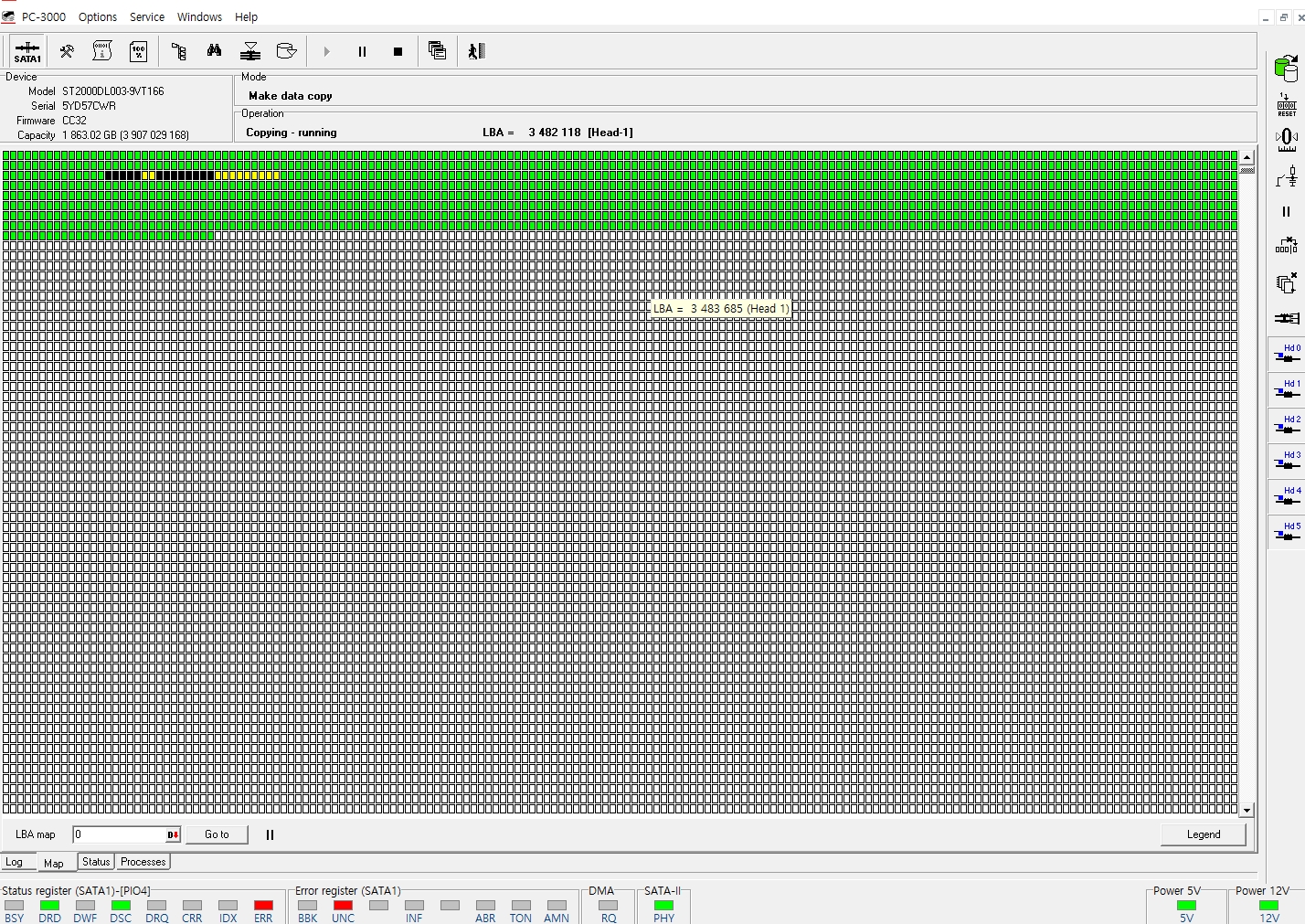Click the Go to button
Screen dimensions: 1305x924
pyautogui.click(x=217, y=834)
